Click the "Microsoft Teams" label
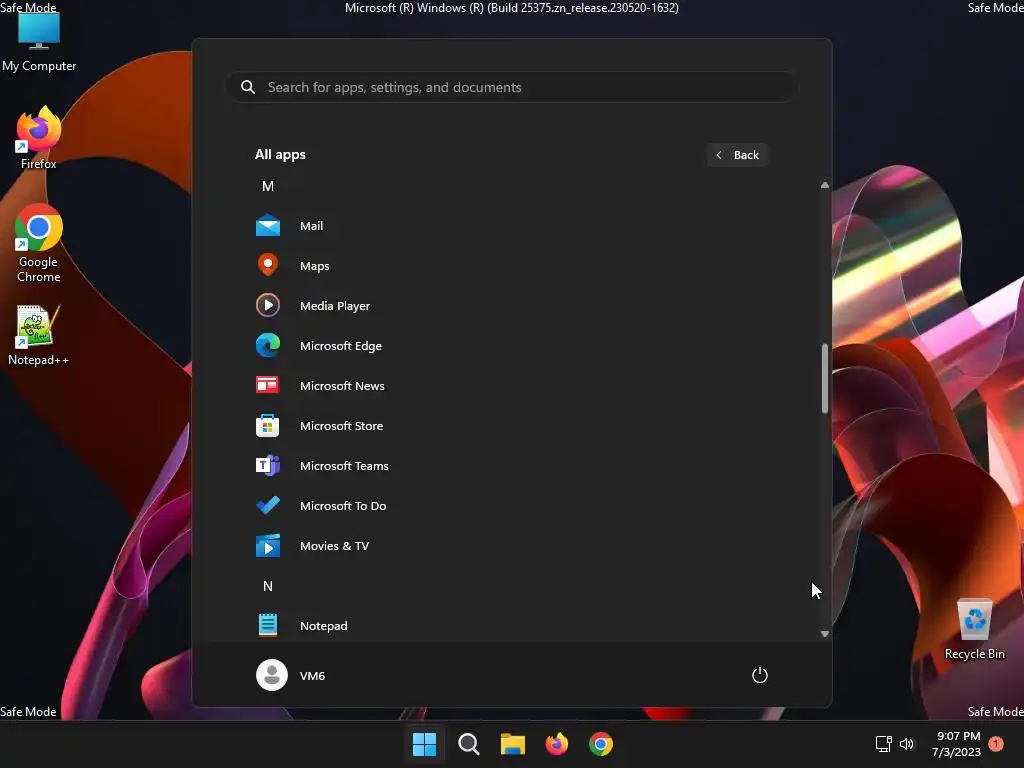The image size is (1024, 768). (x=344, y=466)
